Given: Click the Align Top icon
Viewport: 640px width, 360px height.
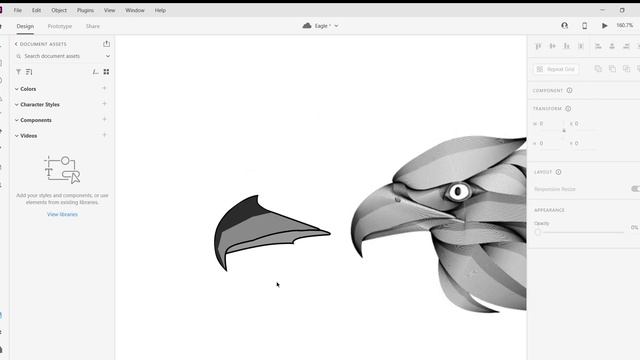Looking at the screenshot, I should [x=538, y=46].
